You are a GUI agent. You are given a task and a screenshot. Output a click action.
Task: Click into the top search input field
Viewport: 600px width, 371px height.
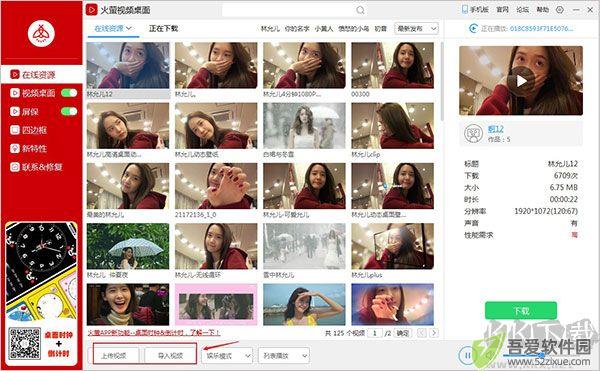(289, 10)
